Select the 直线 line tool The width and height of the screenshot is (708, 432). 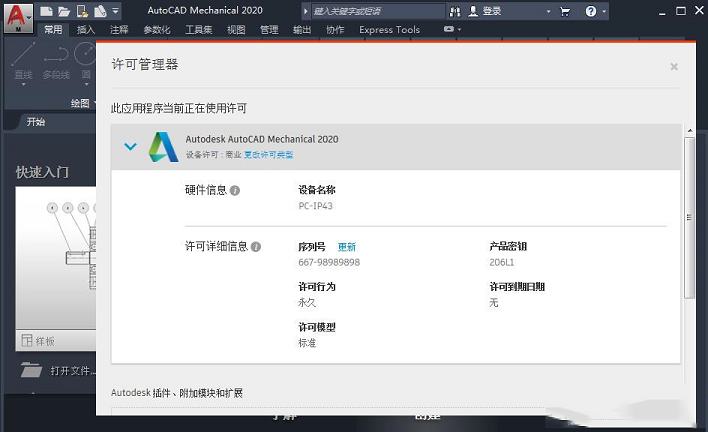pyautogui.click(x=23, y=61)
